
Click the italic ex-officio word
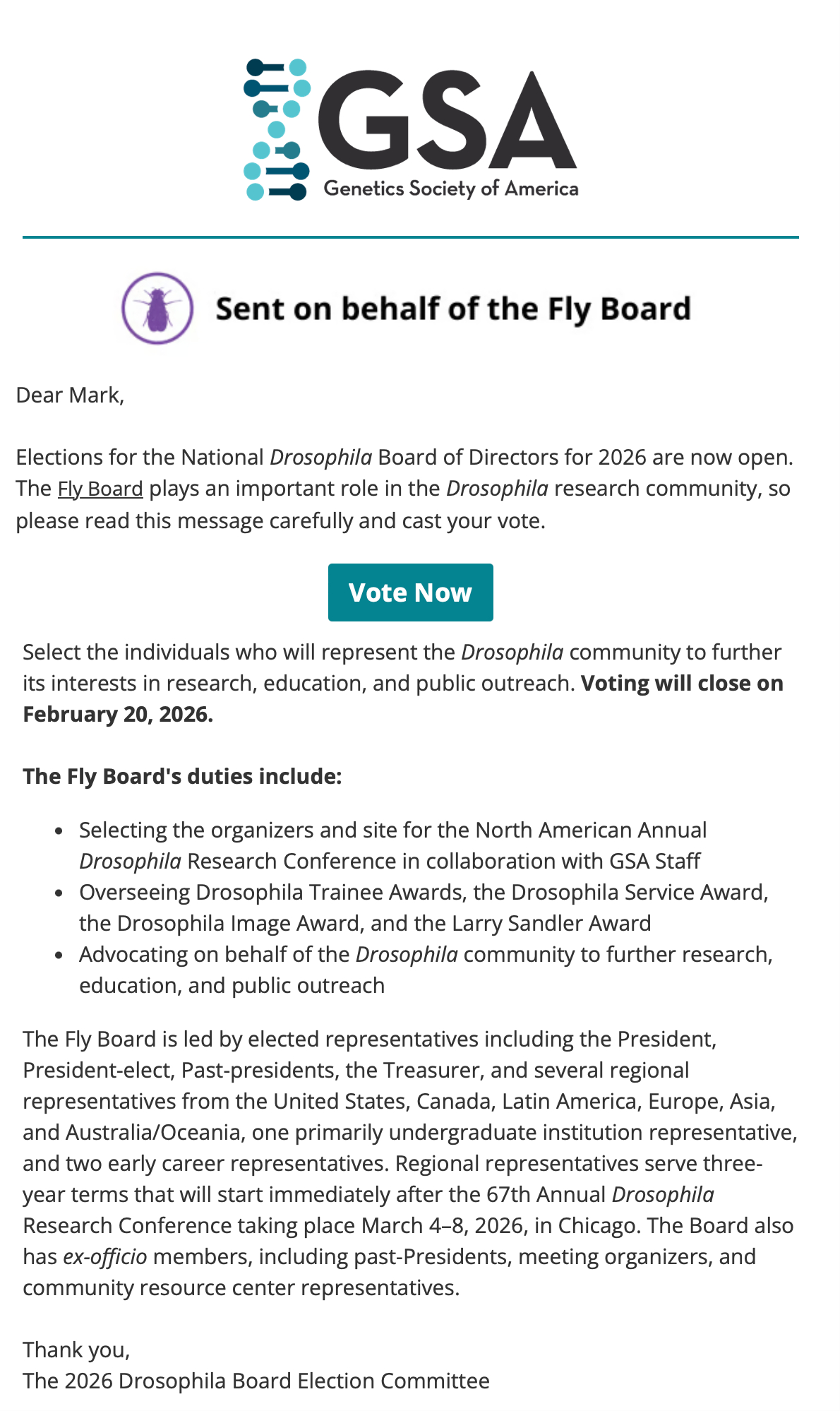pyautogui.click(x=105, y=1257)
